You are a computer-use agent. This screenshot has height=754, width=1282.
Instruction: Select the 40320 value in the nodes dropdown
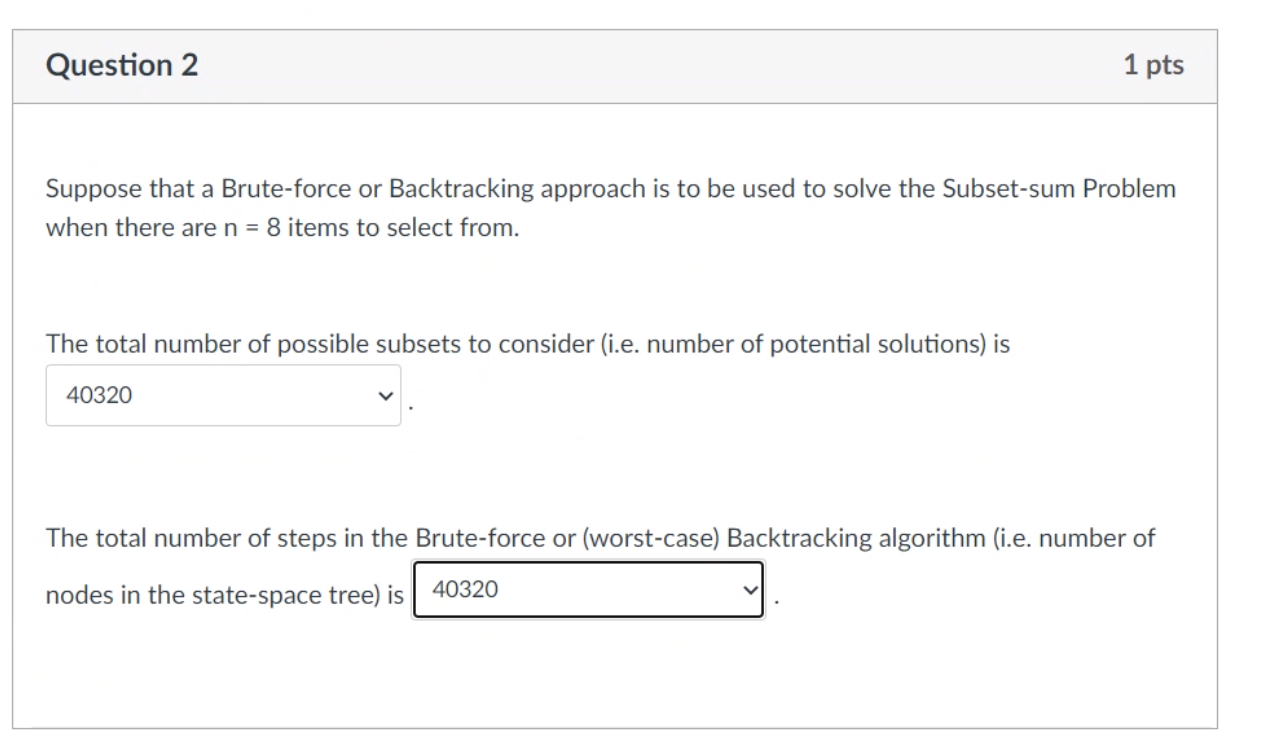tap(465, 590)
